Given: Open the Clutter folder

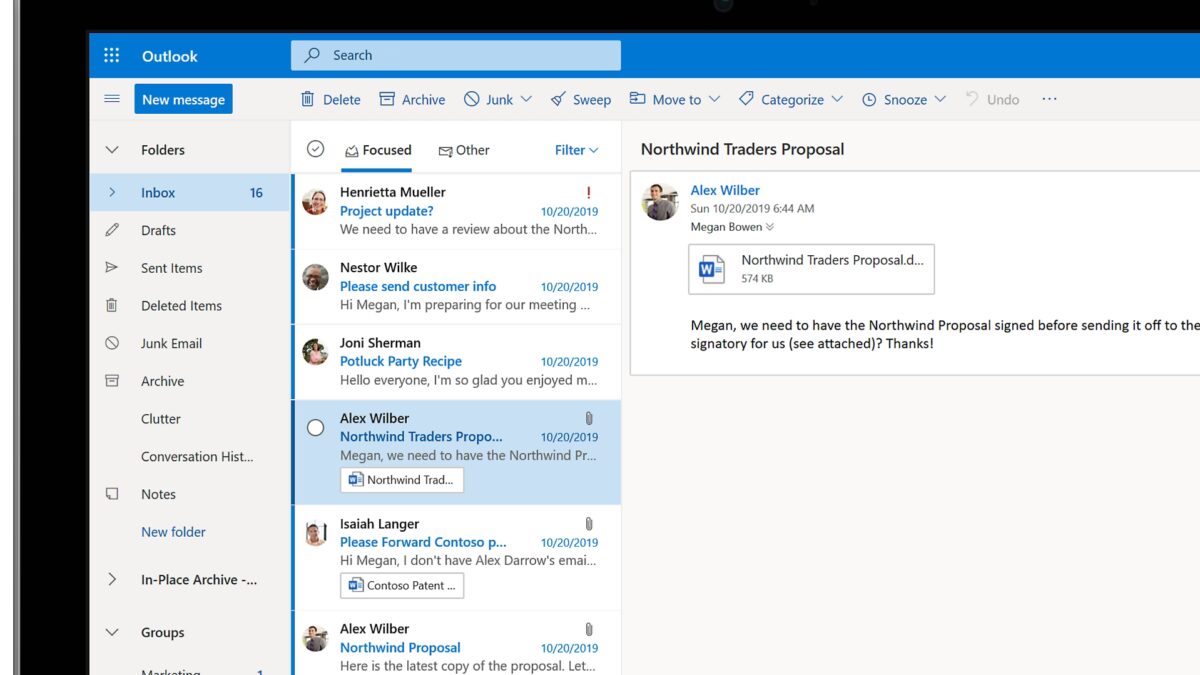Looking at the screenshot, I should click(x=161, y=419).
